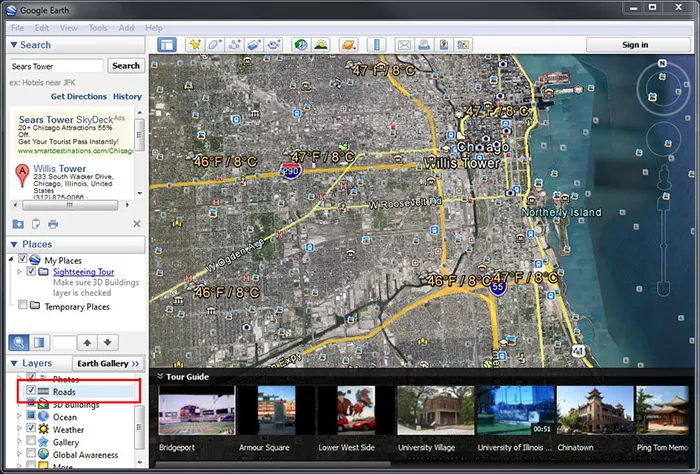Viewport: 700px width, 474px height.
Task: Click the Search button
Action: click(x=126, y=66)
